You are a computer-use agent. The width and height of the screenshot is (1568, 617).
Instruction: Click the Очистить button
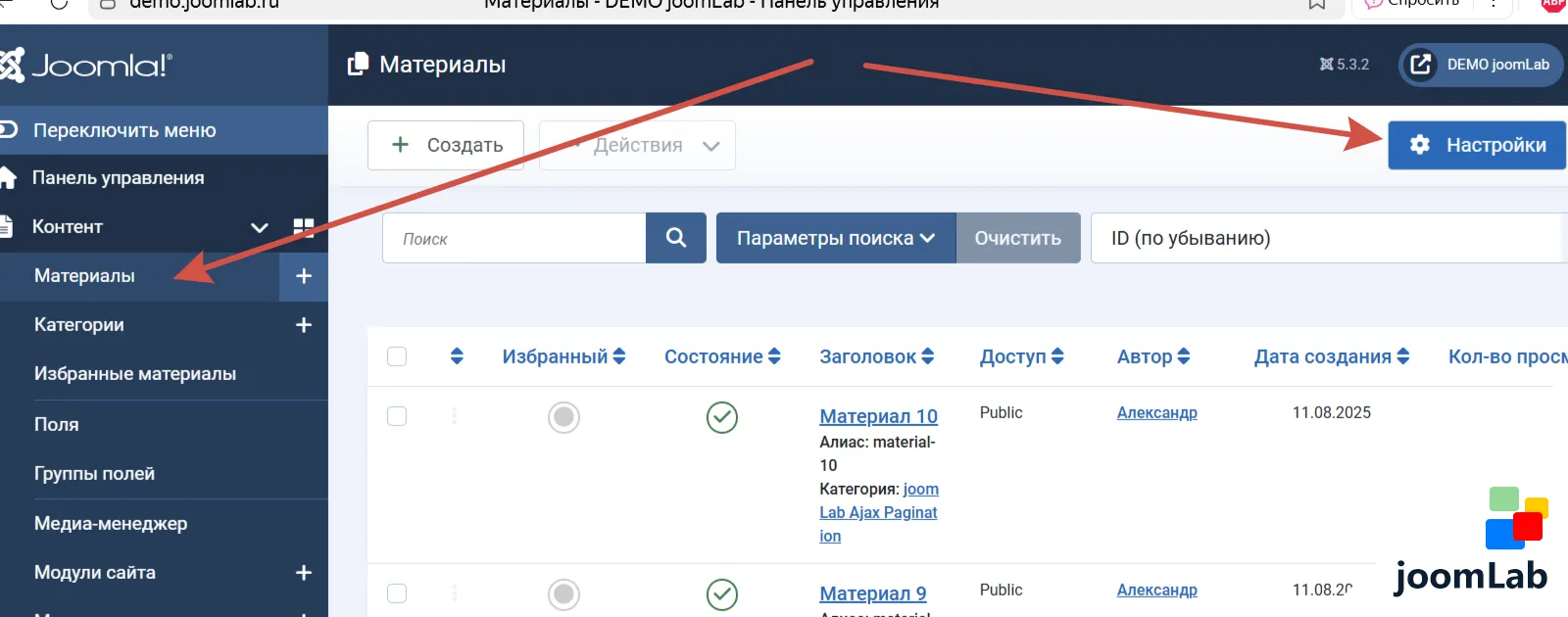click(1018, 238)
